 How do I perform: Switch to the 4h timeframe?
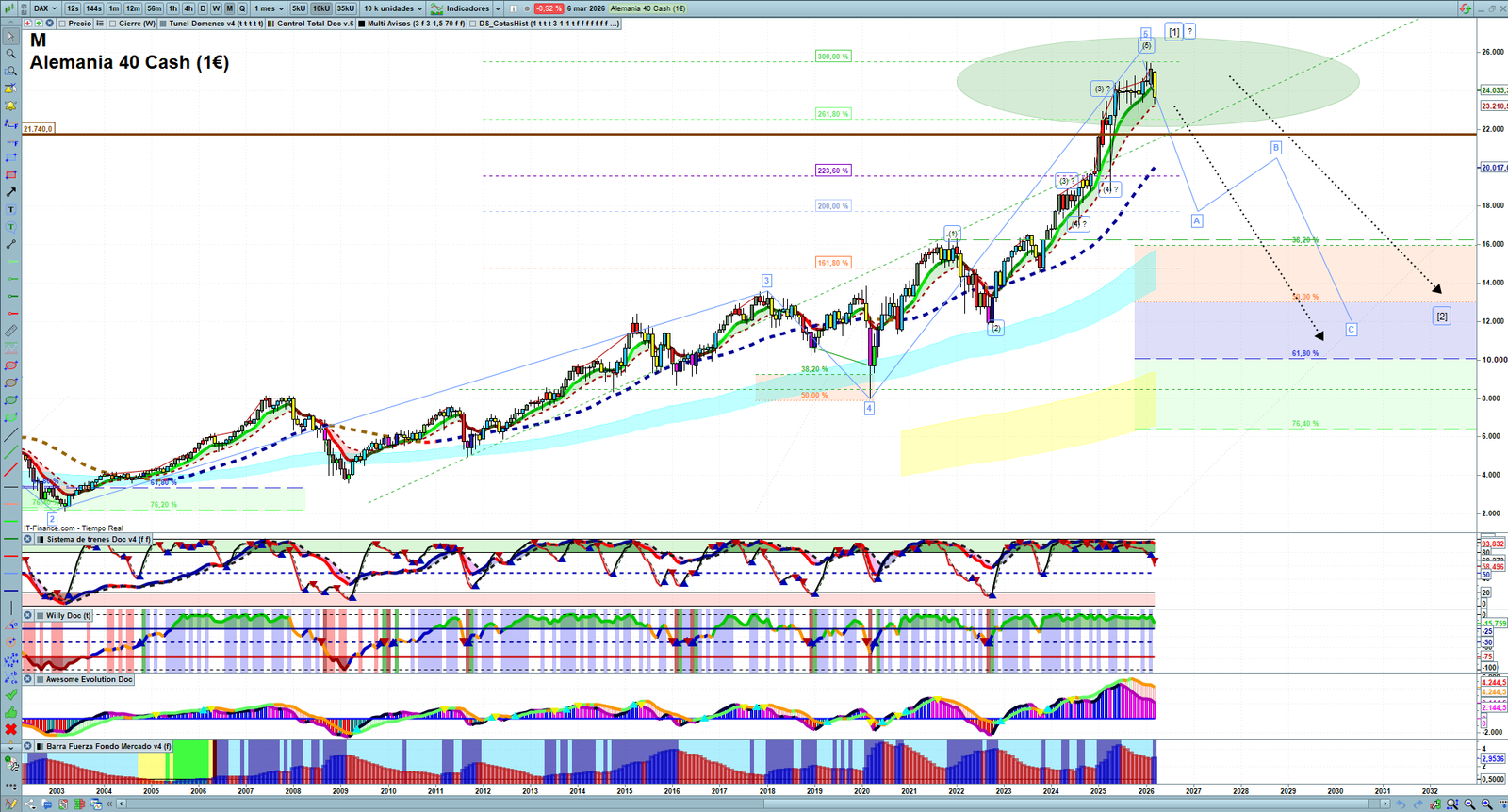click(188, 8)
